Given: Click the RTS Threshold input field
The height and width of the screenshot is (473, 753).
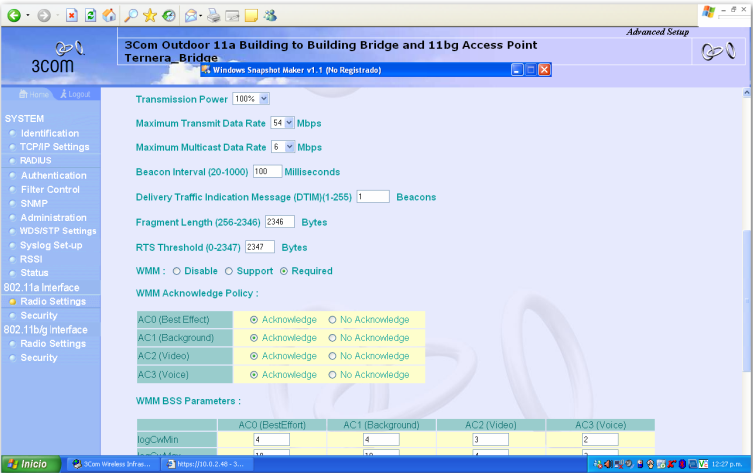Looking at the screenshot, I should 259,247.
